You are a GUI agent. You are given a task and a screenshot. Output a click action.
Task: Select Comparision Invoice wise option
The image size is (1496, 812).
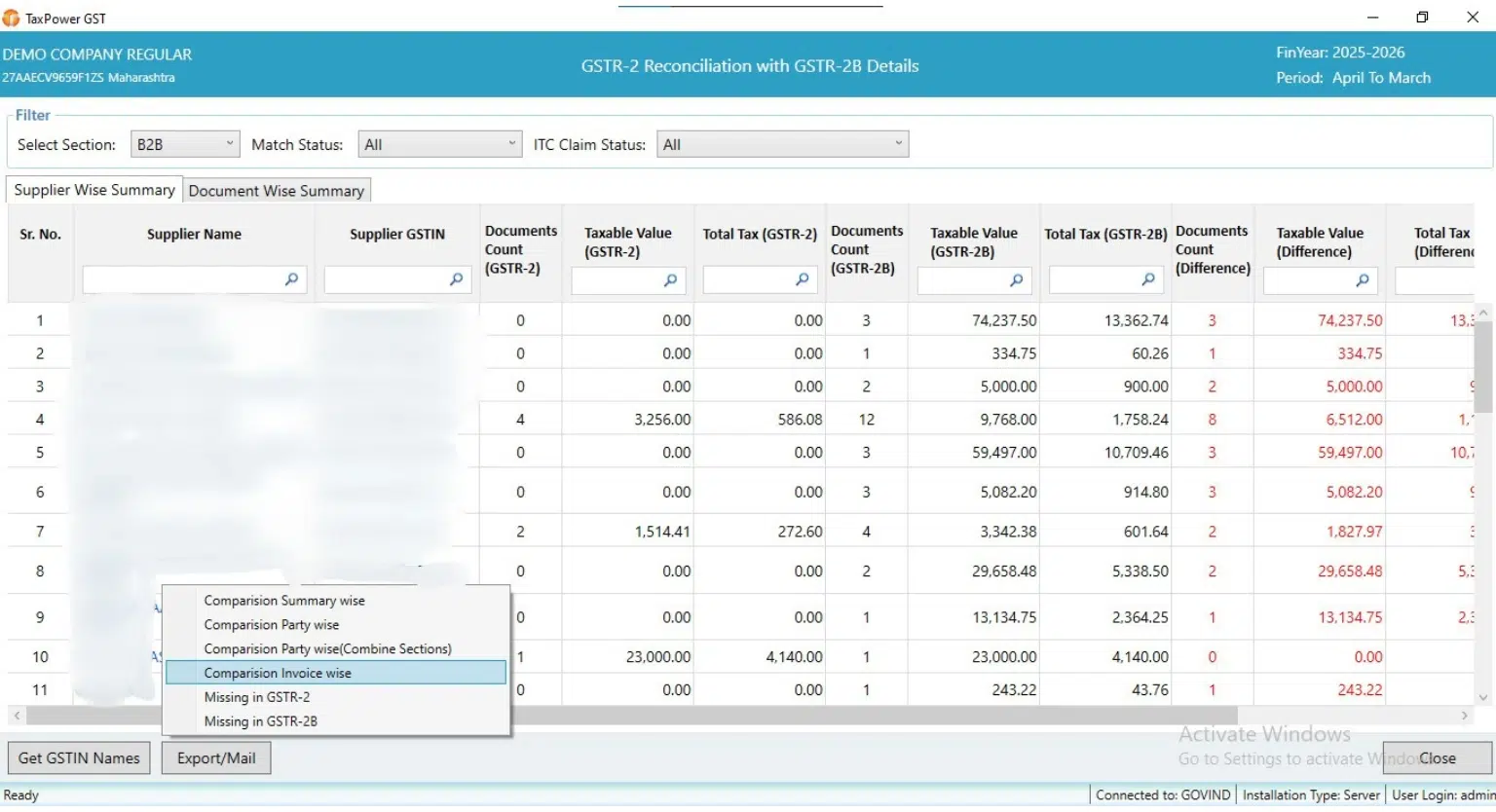pos(336,673)
